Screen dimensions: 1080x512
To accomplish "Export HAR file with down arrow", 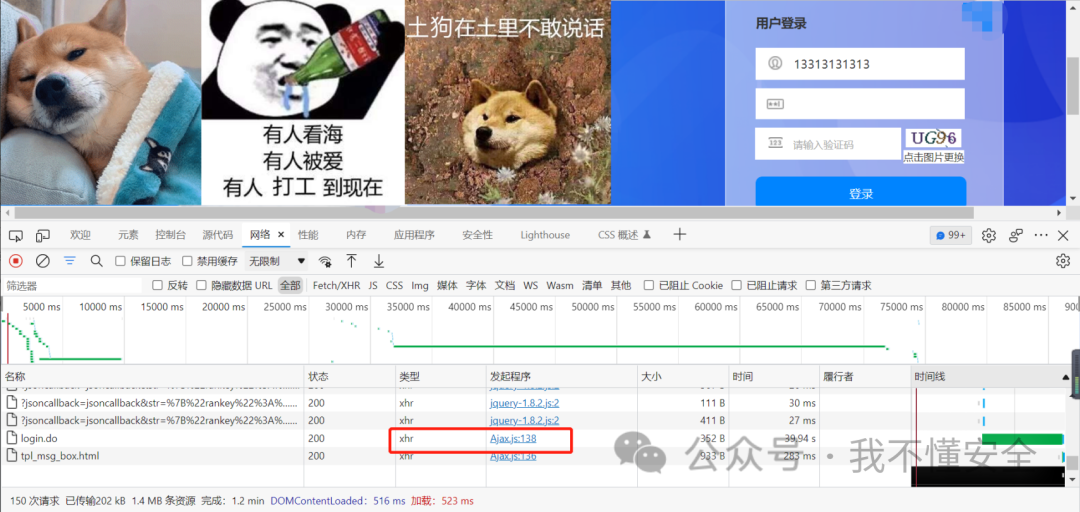I will 378,261.
